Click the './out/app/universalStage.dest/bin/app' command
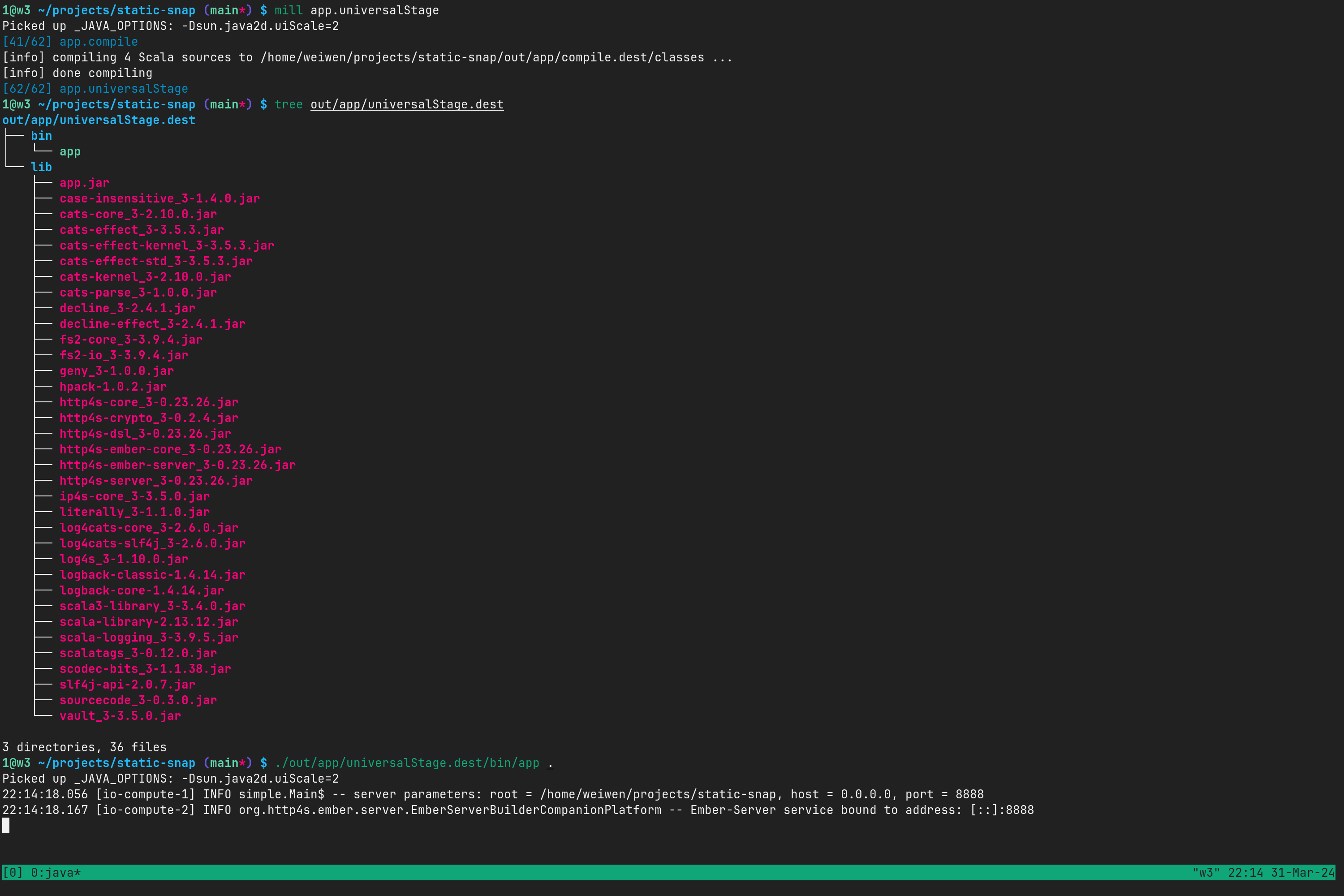Image resolution: width=1344 pixels, height=896 pixels. pos(407,763)
